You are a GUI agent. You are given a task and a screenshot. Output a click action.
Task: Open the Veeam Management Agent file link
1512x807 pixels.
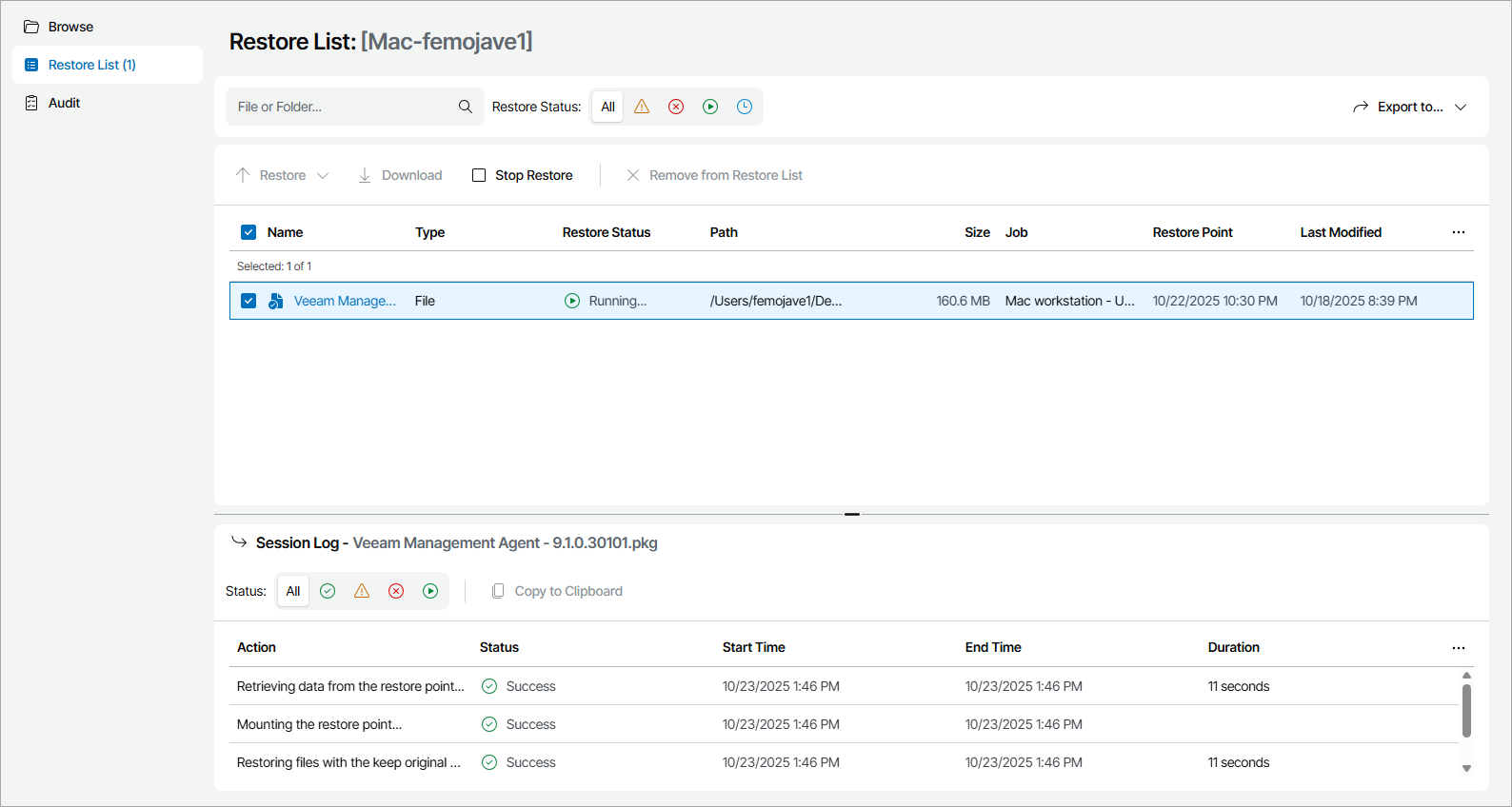[x=345, y=301]
